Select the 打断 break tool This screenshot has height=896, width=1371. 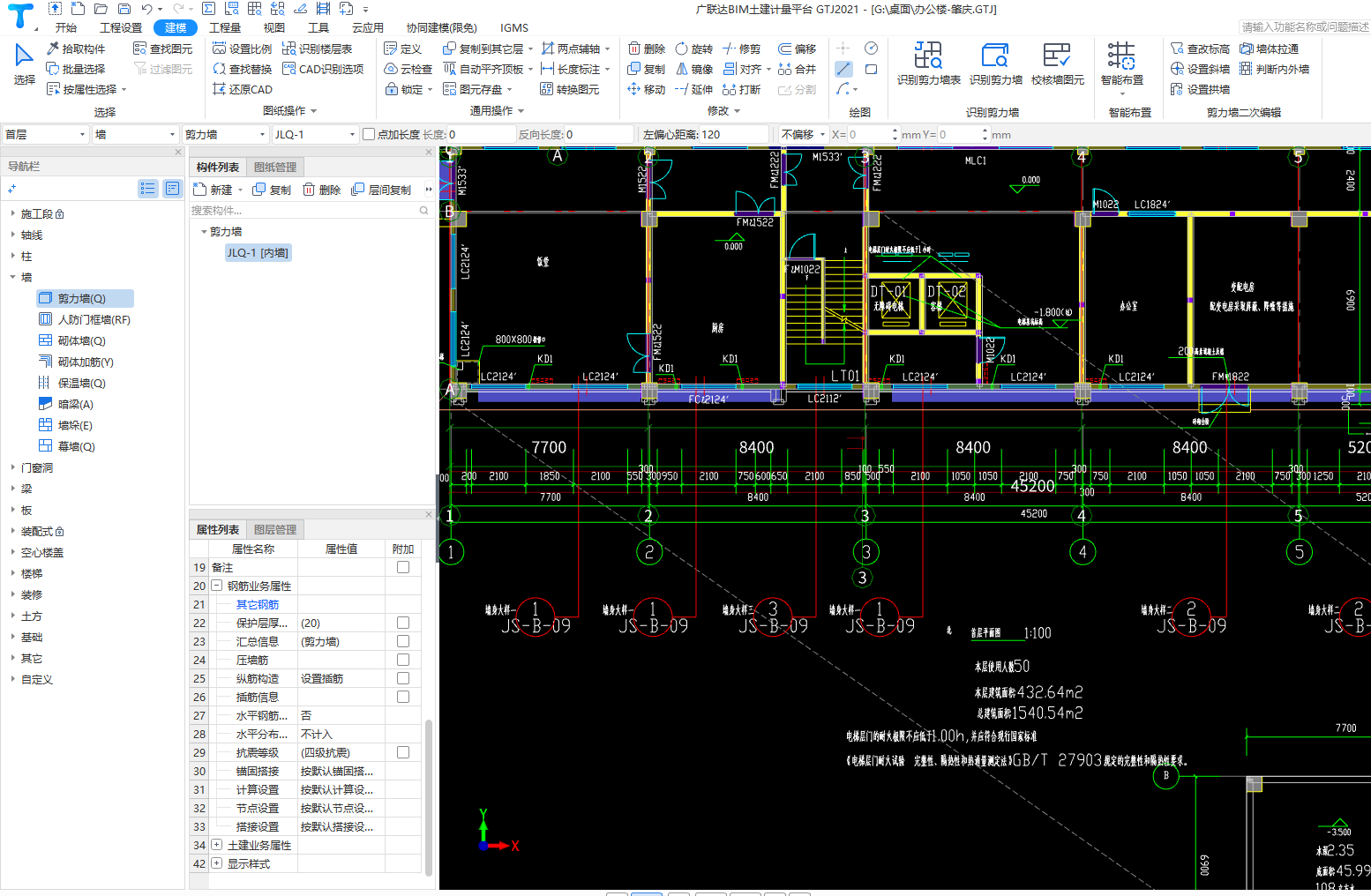click(x=741, y=89)
